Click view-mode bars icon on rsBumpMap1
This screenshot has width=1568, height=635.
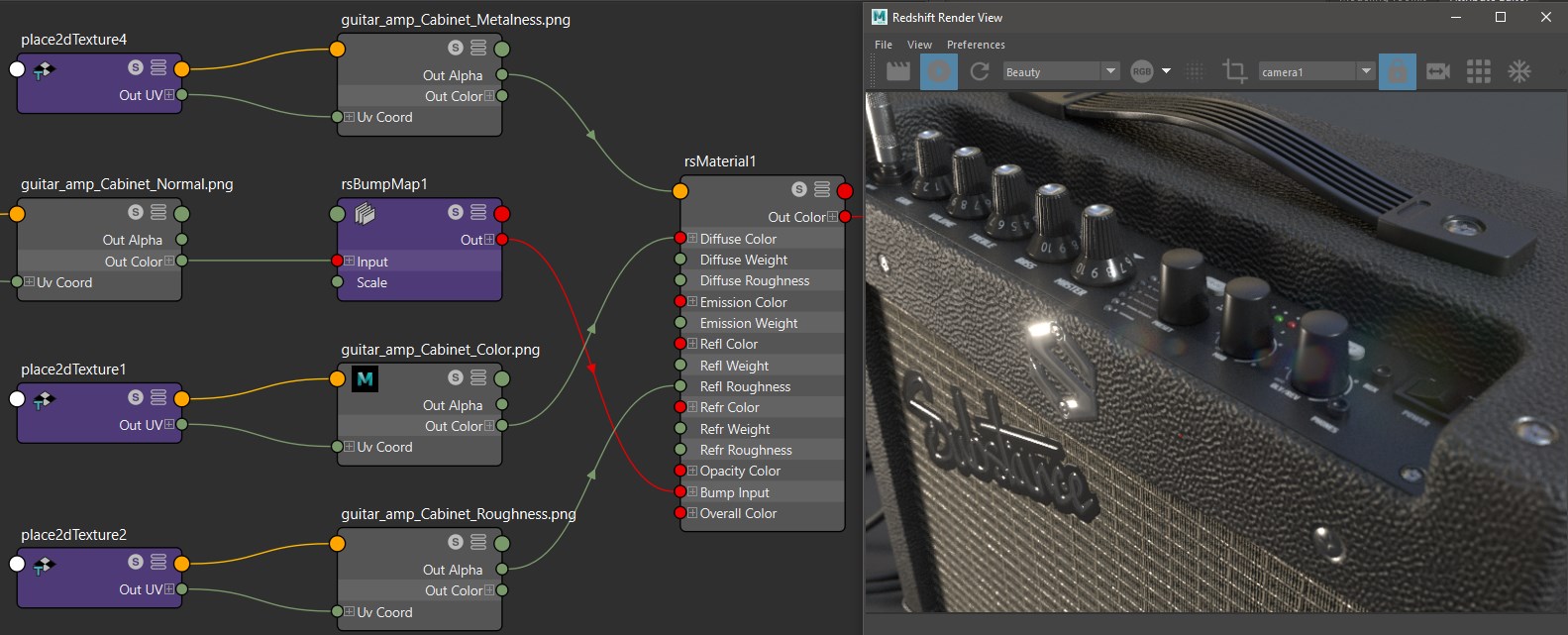coord(478,212)
